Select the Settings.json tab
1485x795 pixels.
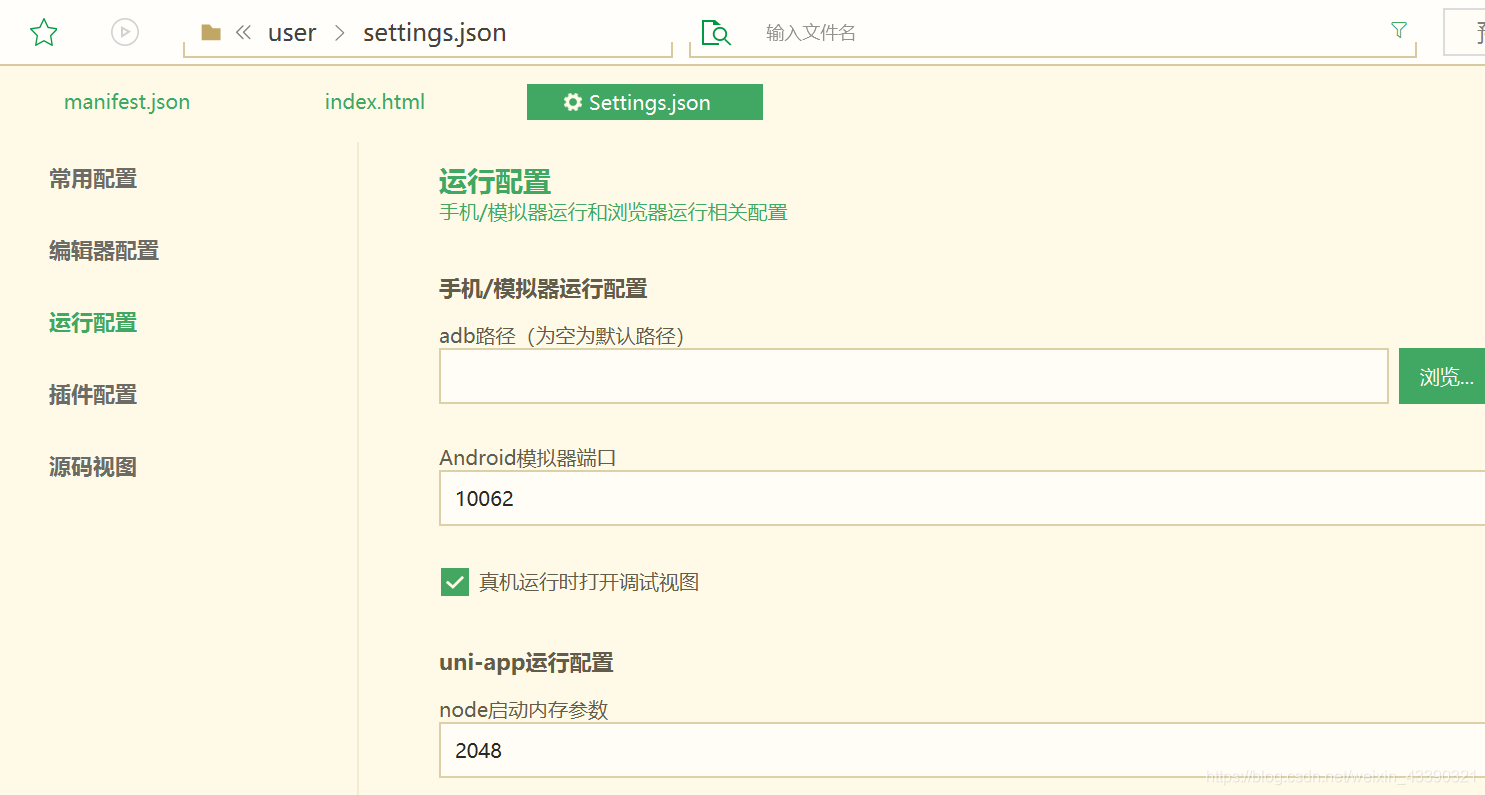click(x=645, y=102)
